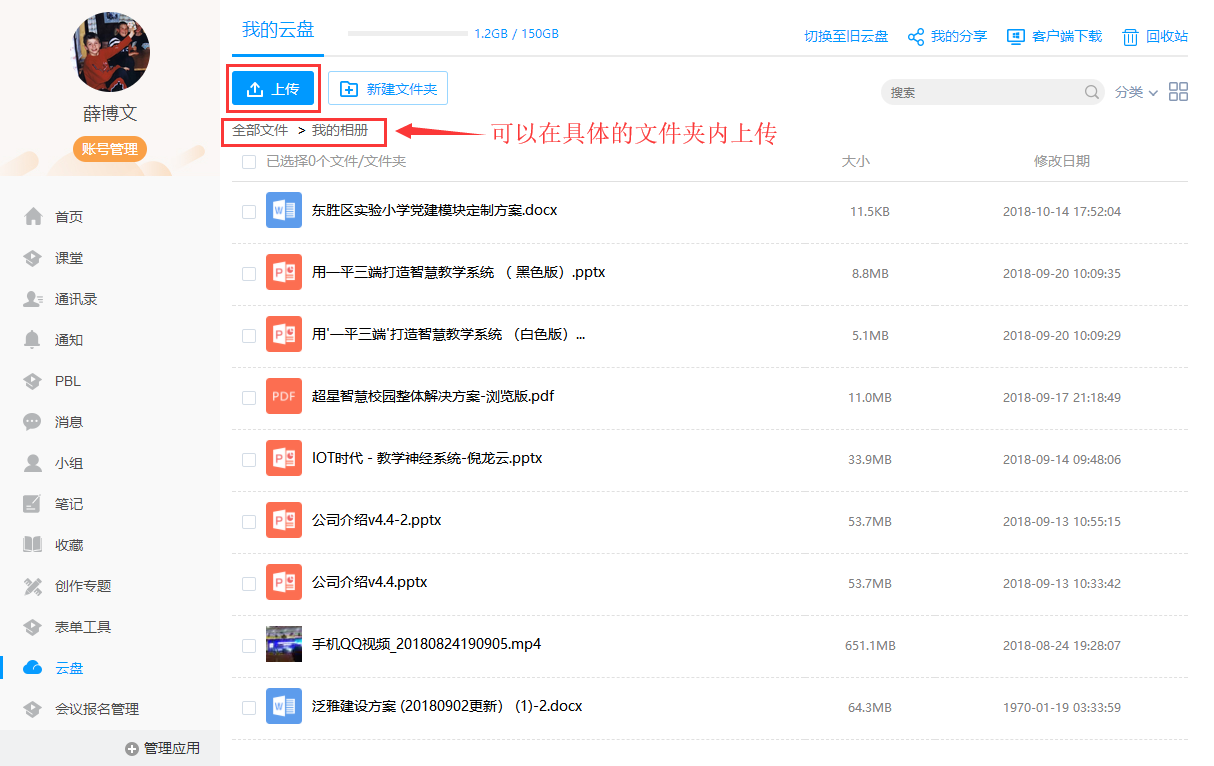Screen dimensions: 1214x766
Task: Open the 首页 home sidebar icon
Action: tap(33, 217)
